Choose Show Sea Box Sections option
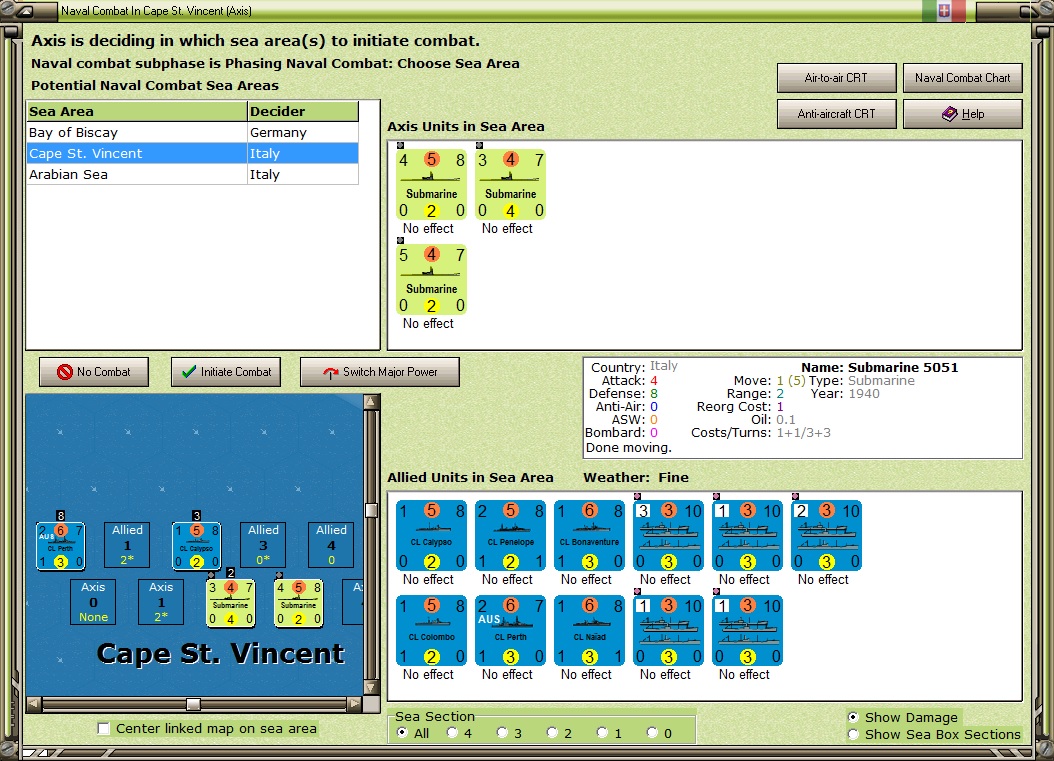This screenshot has height=761, width=1054. click(853, 734)
